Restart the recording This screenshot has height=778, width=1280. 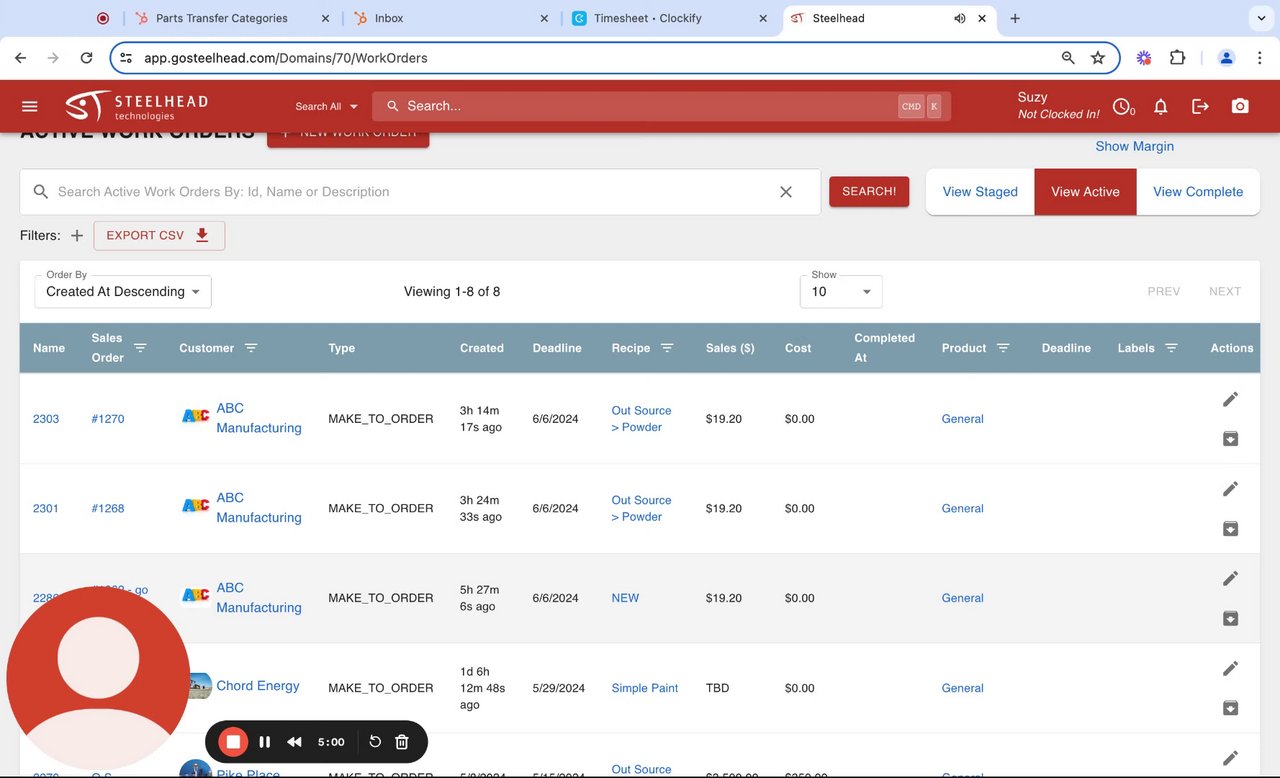coord(375,742)
